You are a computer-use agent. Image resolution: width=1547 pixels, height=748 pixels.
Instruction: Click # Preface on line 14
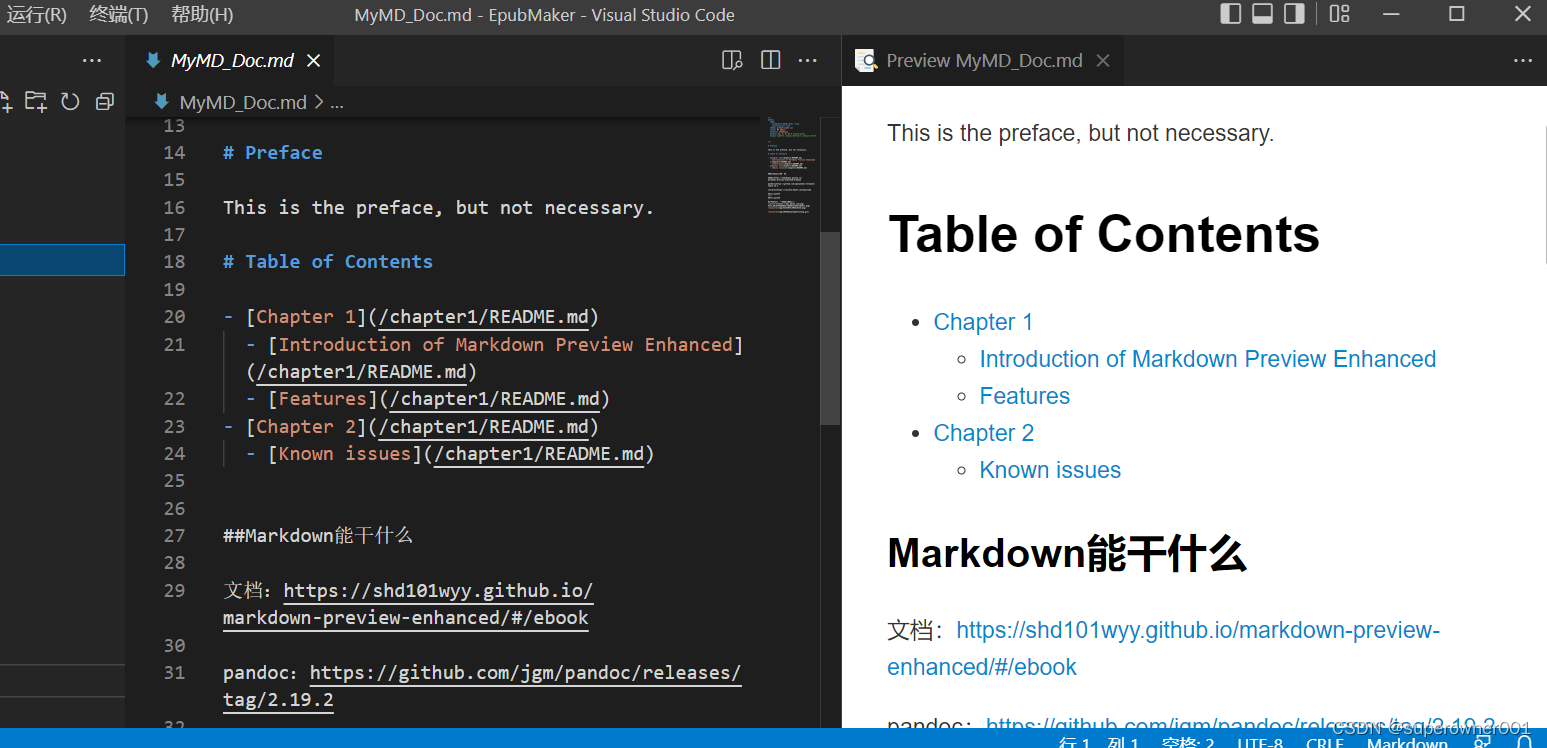click(x=272, y=153)
